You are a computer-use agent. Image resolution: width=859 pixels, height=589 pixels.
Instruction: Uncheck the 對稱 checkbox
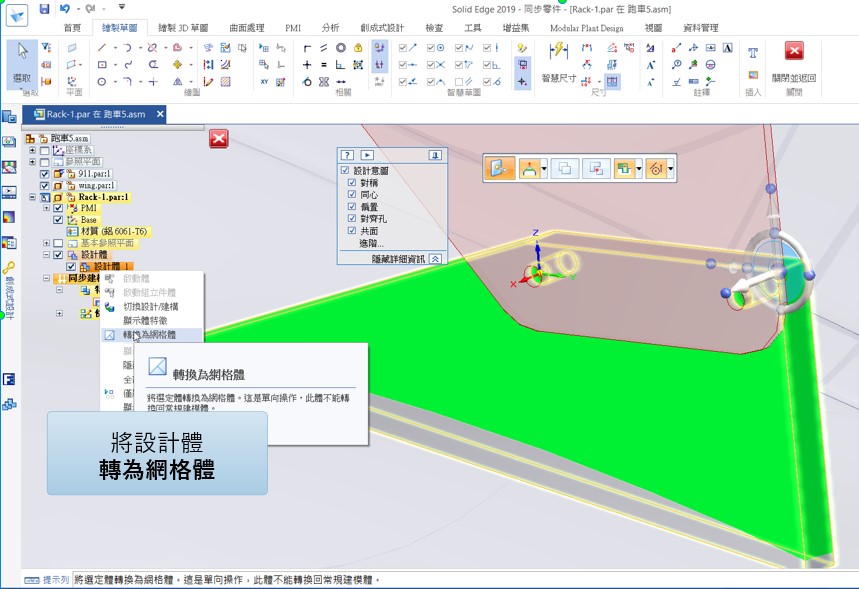click(x=352, y=182)
